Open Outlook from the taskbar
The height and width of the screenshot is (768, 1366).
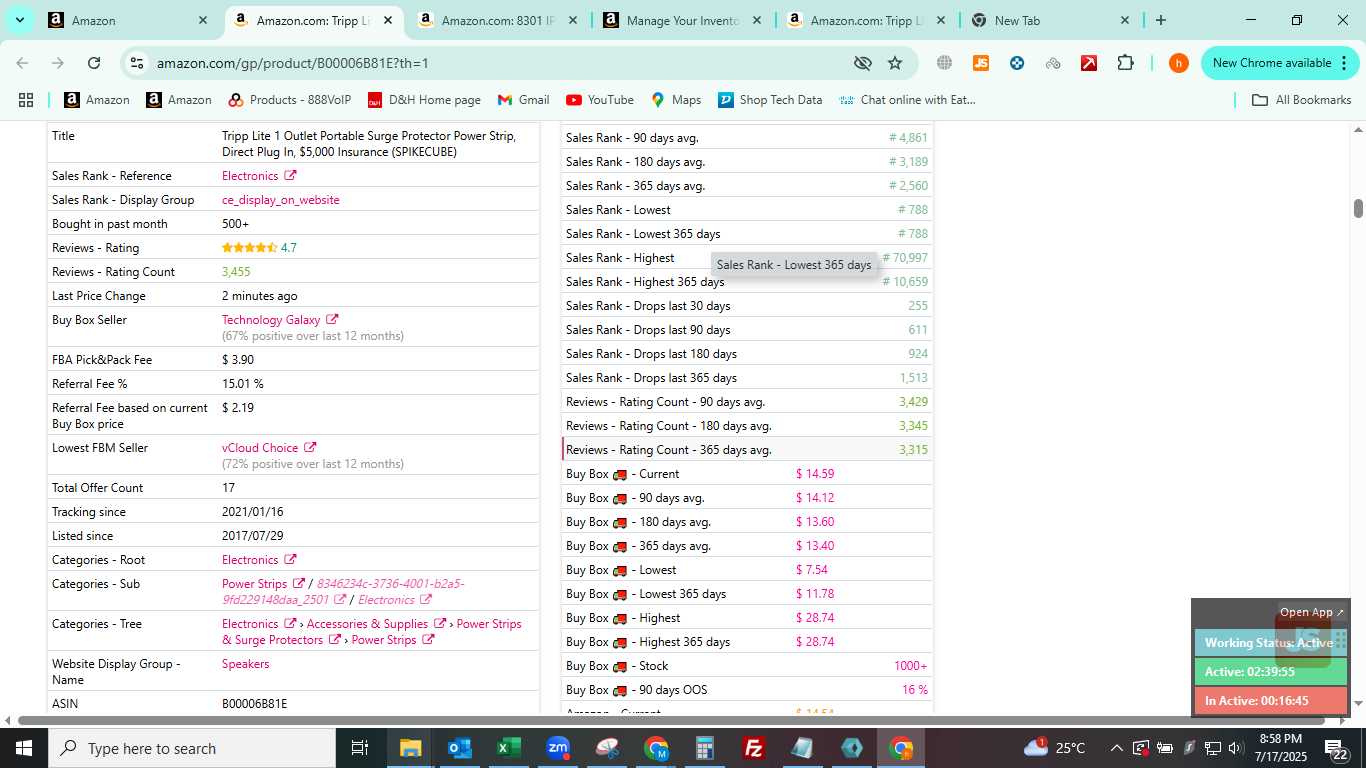[460, 748]
